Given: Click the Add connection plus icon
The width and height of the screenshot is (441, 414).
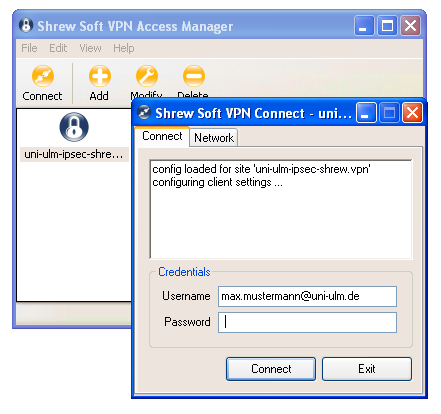Looking at the screenshot, I should click(x=99, y=76).
